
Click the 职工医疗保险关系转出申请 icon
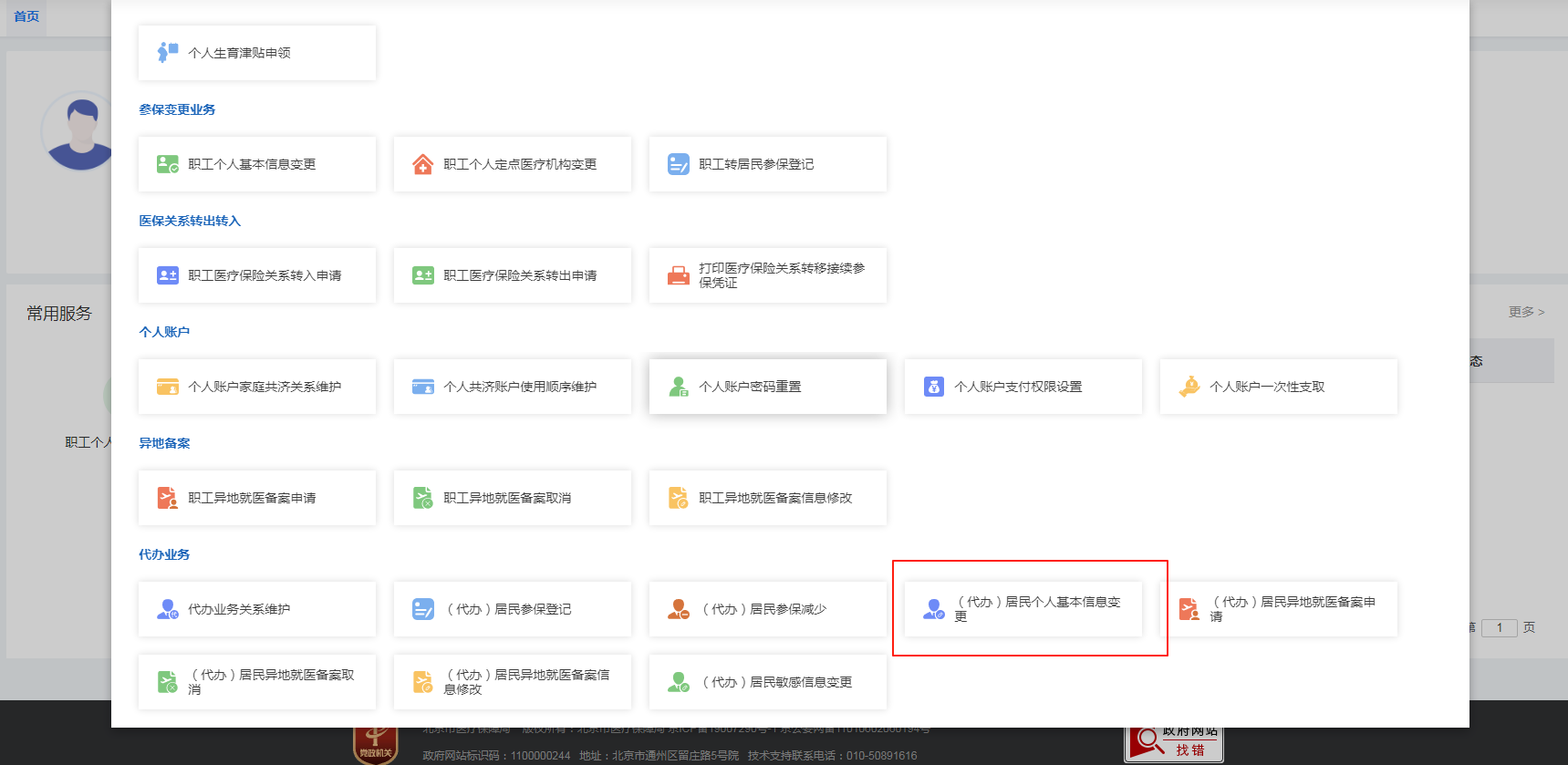tap(423, 274)
